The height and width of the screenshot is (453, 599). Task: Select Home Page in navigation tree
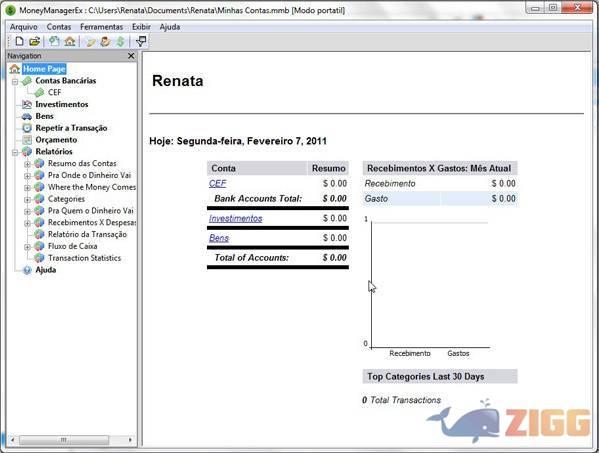click(x=44, y=69)
